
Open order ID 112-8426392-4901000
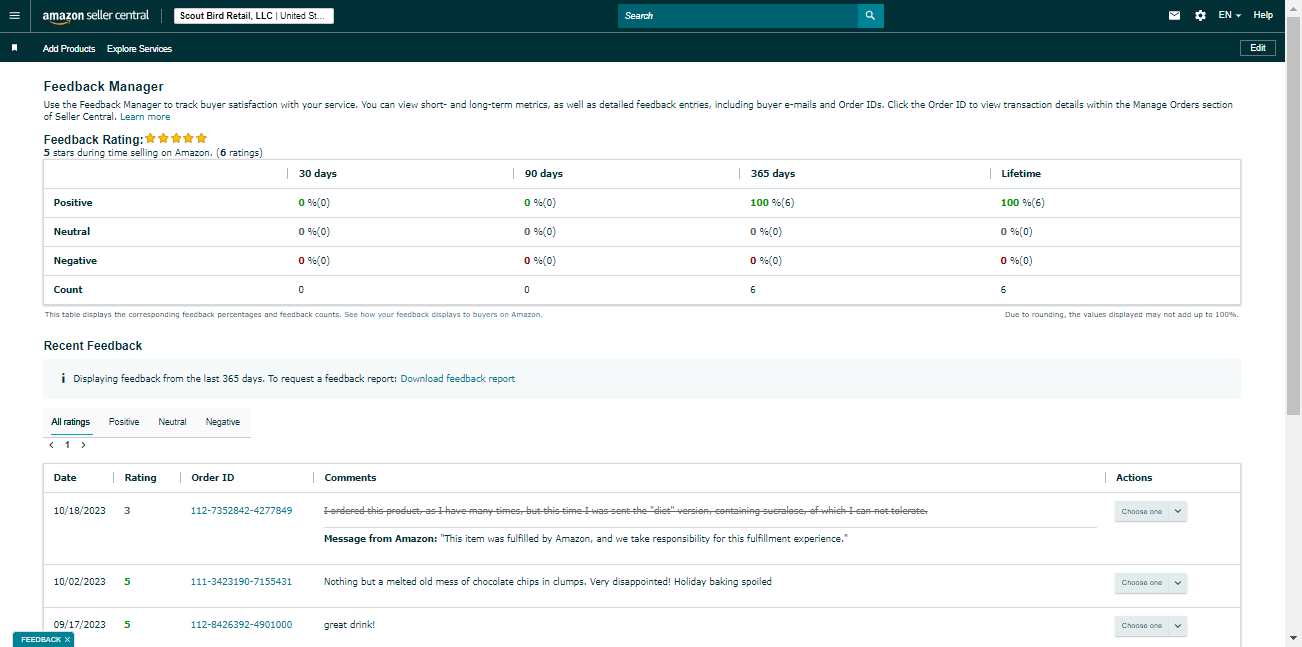click(241, 625)
